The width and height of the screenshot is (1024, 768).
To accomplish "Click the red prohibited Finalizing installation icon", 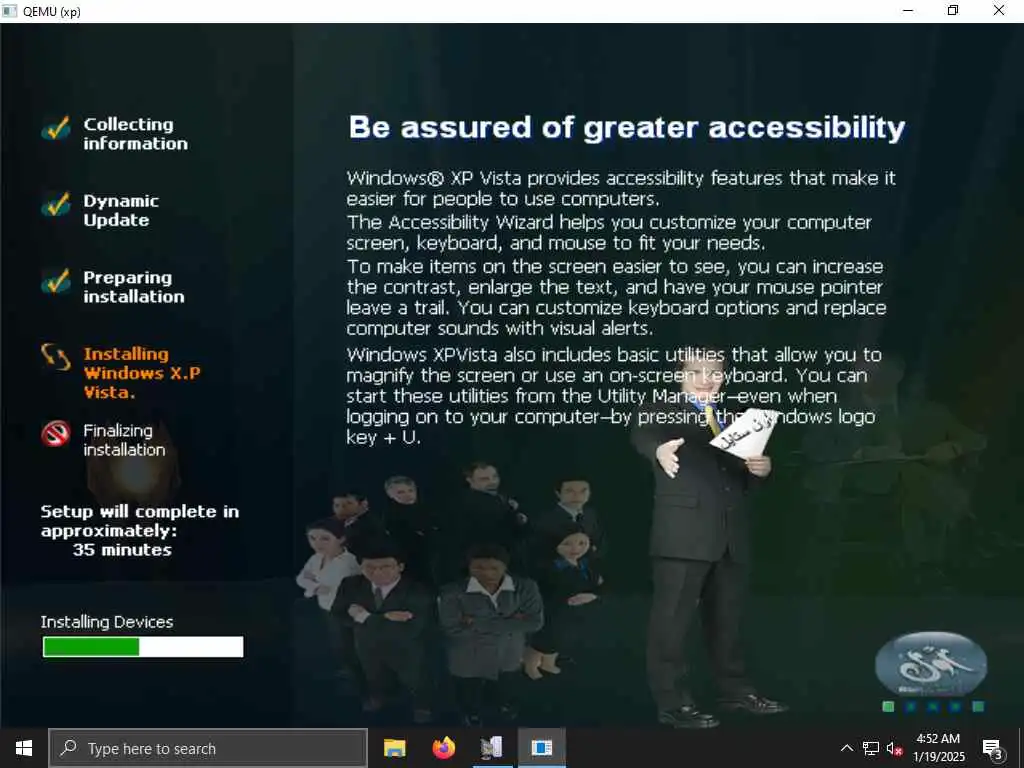I will point(56,434).
